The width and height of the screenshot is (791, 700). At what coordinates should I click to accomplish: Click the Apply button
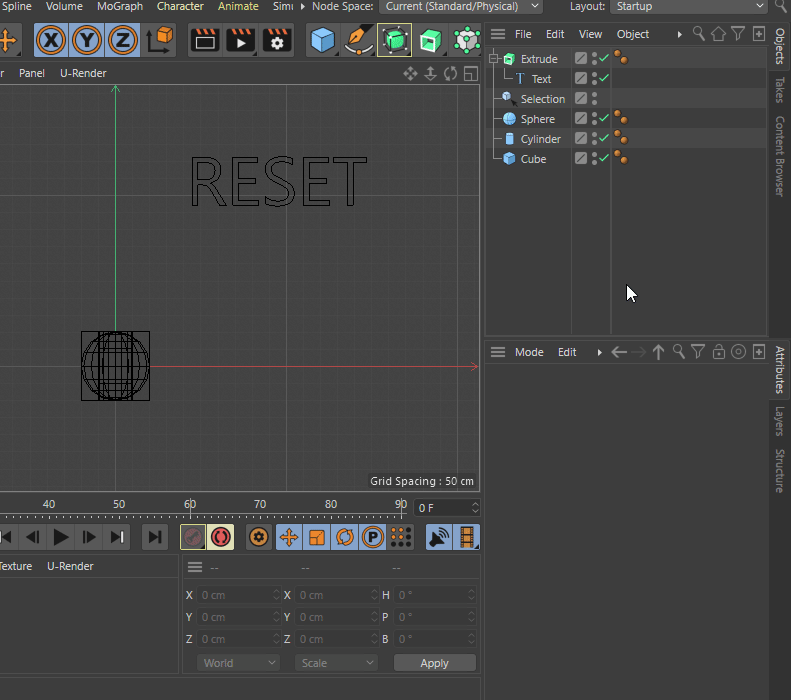(434, 663)
